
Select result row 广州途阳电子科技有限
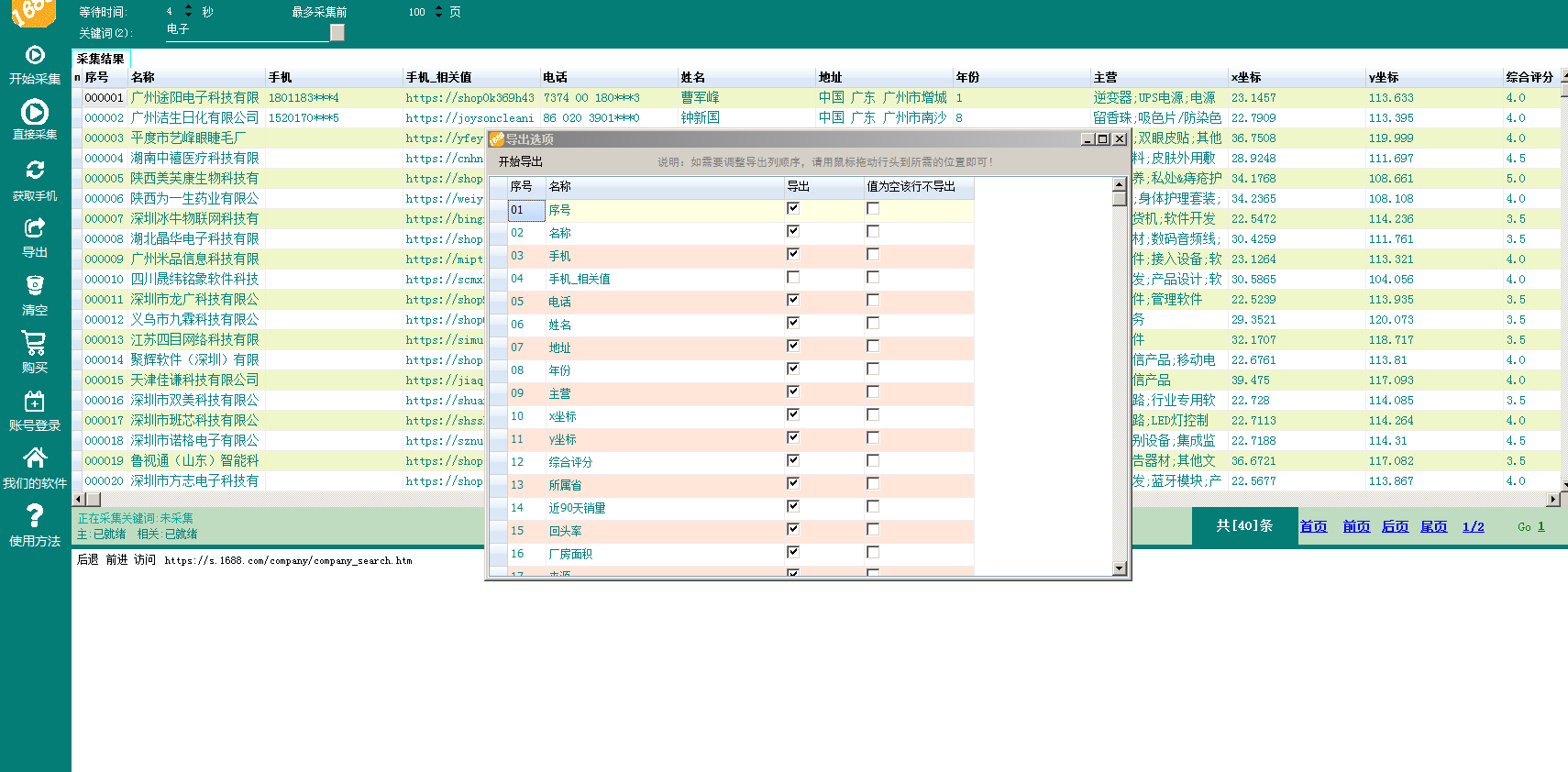click(194, 97)
